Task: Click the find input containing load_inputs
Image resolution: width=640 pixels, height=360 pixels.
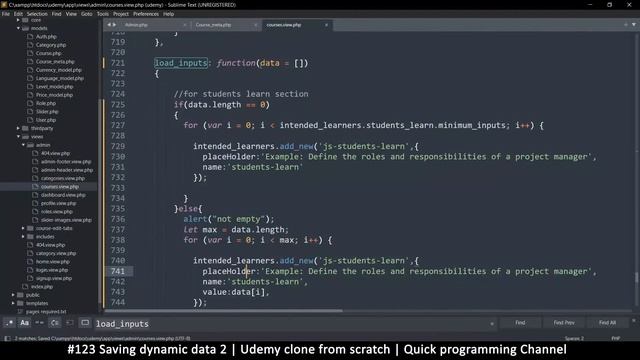Action: click(292, 324)
